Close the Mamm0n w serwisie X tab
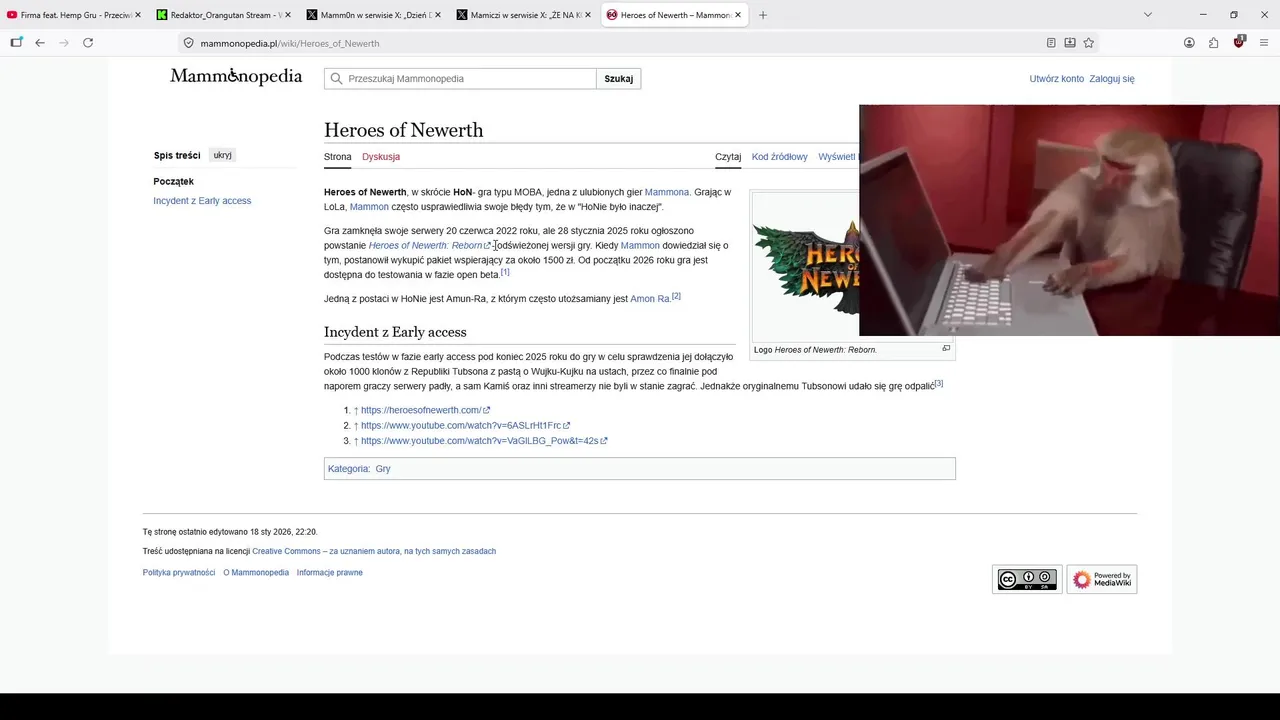 click(x=438, y=15)
